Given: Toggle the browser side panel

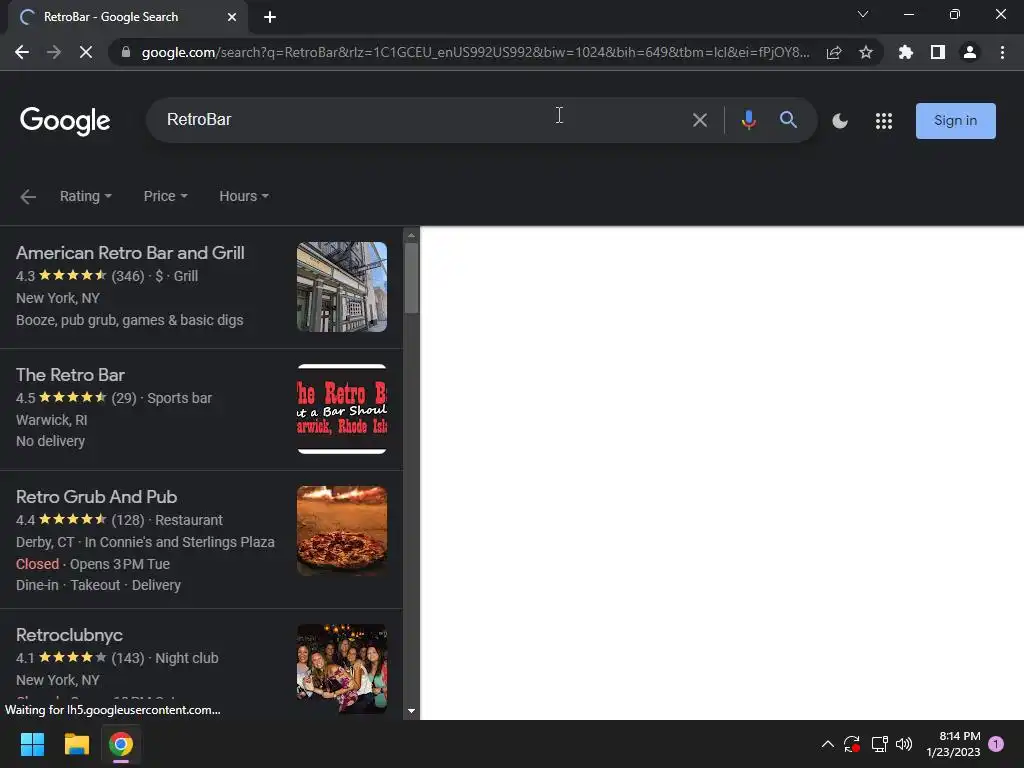Looking at the screenshot, I should coord(938,52).
